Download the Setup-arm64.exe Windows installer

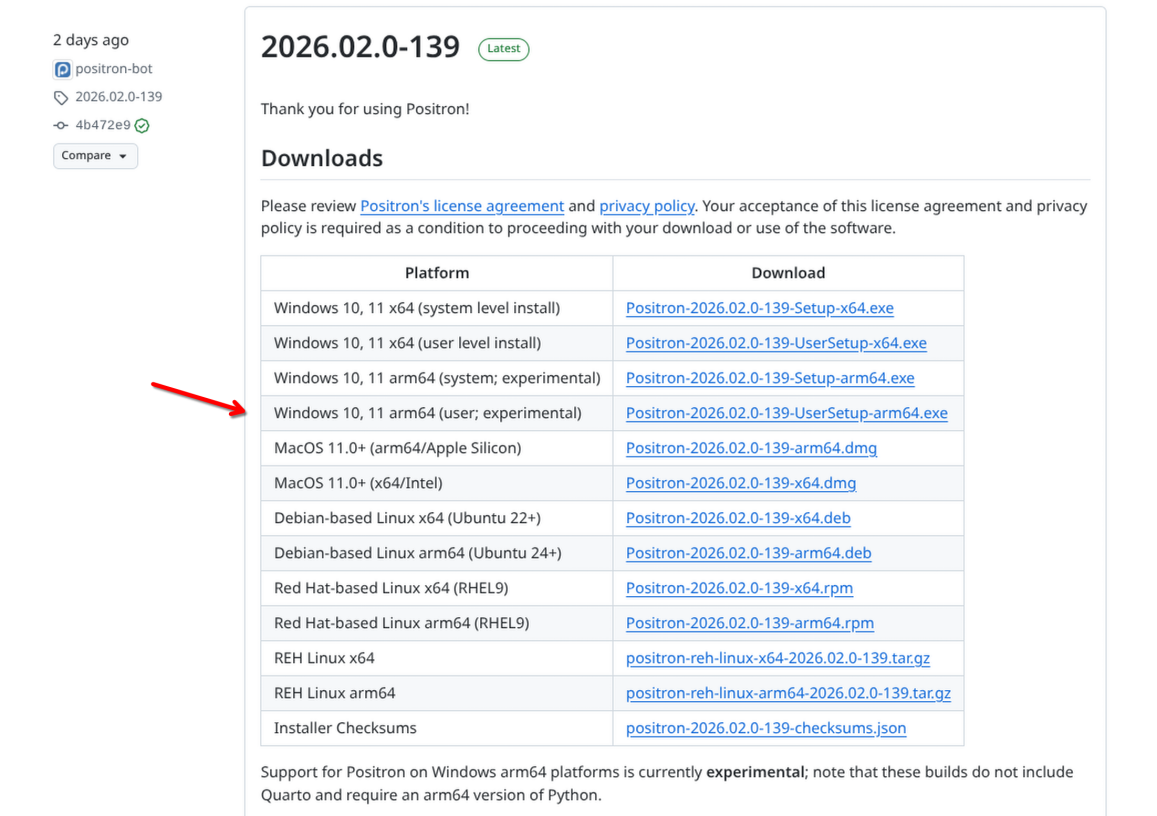click(x=770, y=378)
